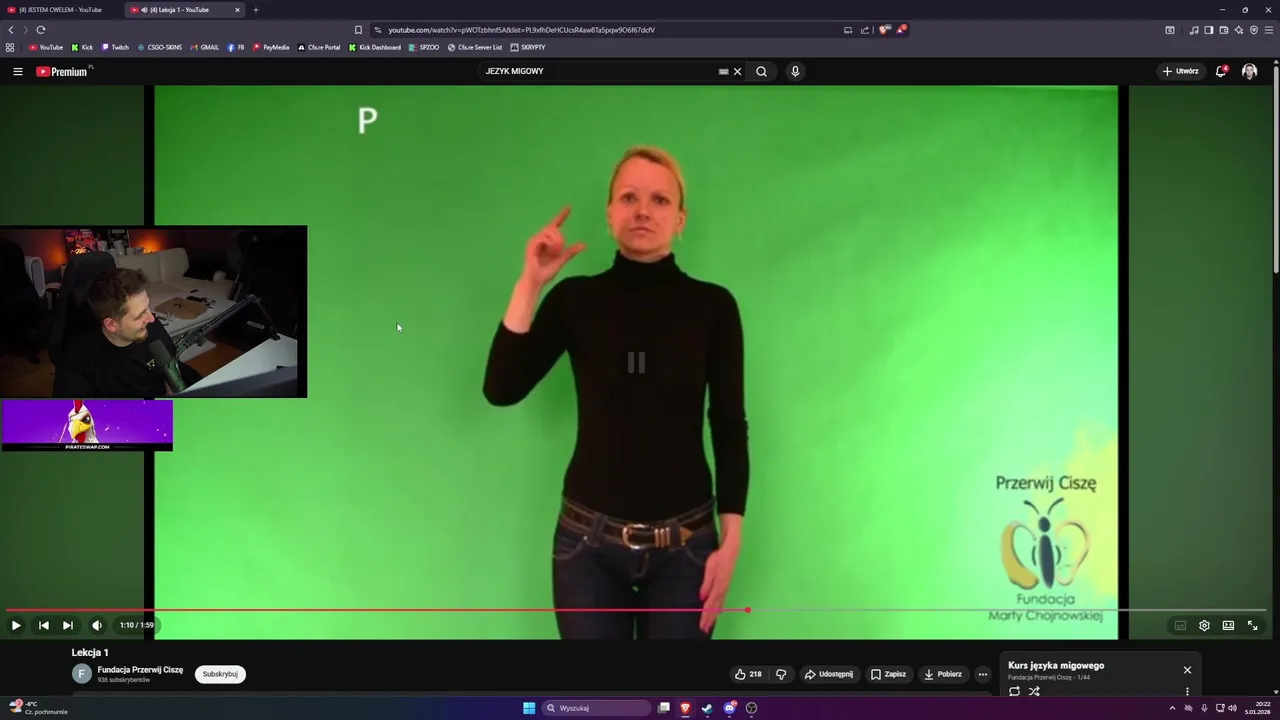The height and width of the screenshot is (720, 1280).
Task: Clear the YouTube search query
Action: pos(738,71)
